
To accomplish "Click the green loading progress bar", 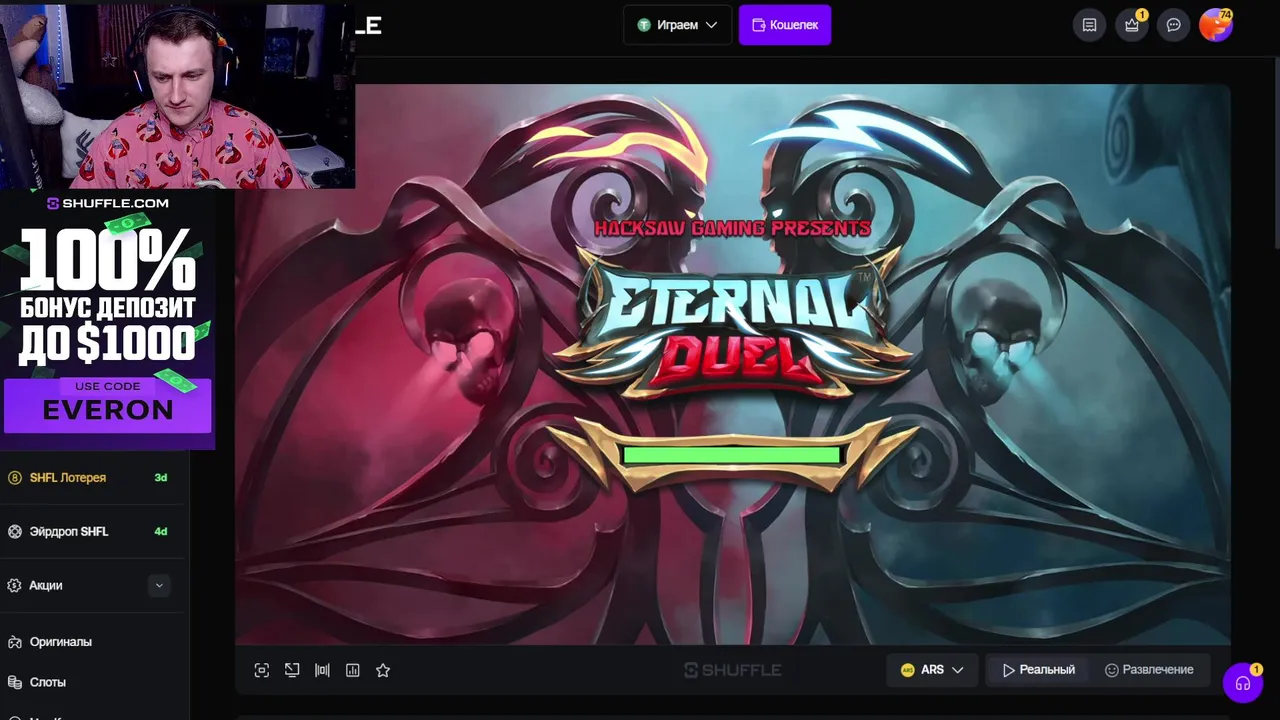I will tap(732, 456).
